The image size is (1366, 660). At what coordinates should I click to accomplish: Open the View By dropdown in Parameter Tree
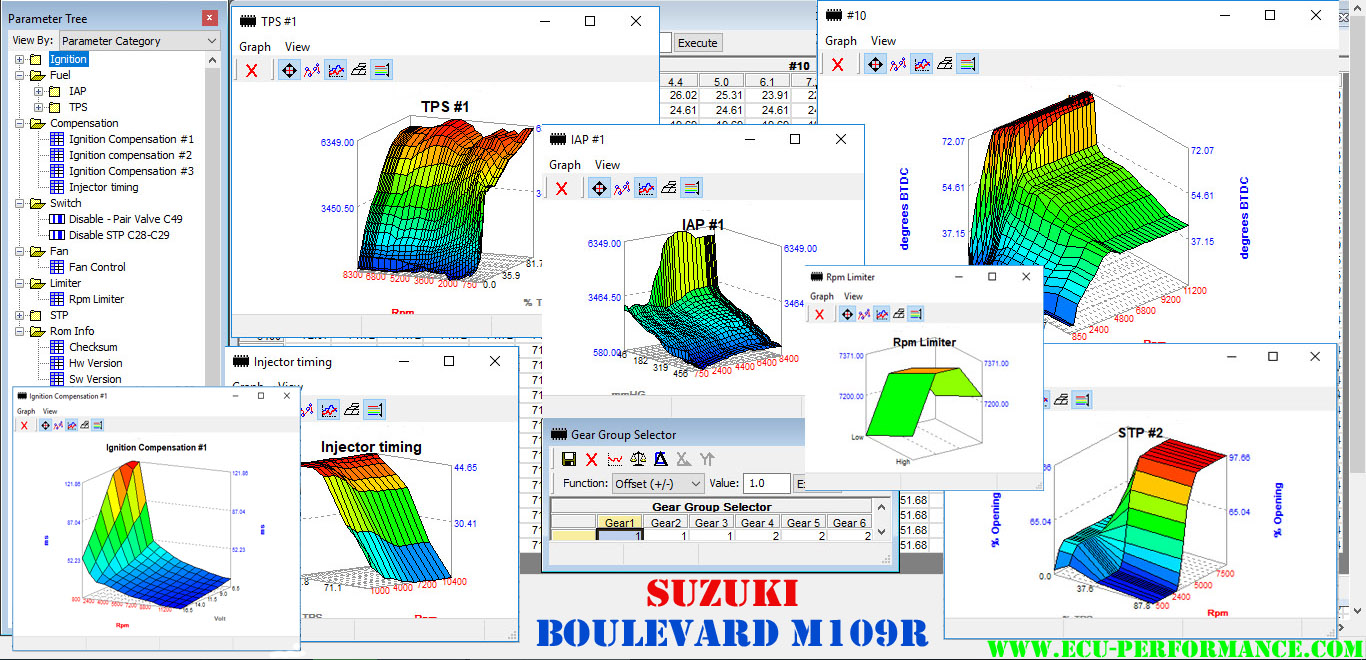pyautogui.click(x=139, y=40)
